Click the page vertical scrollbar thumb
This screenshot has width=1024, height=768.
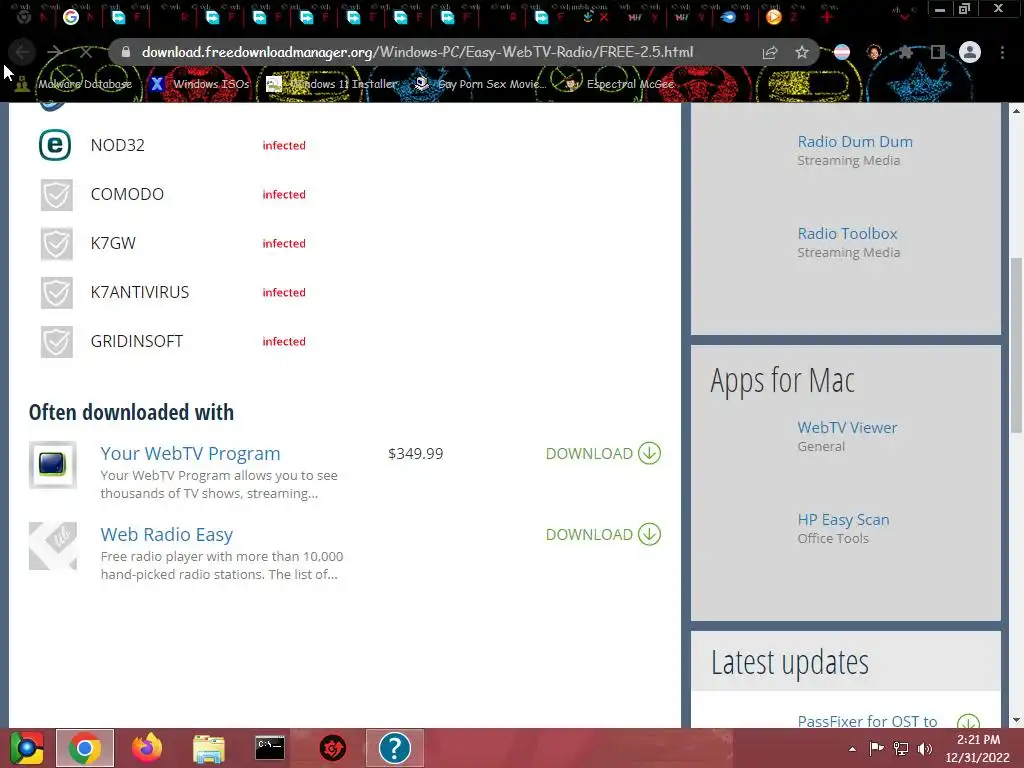pyautogui.click(x=1016, y=345)
